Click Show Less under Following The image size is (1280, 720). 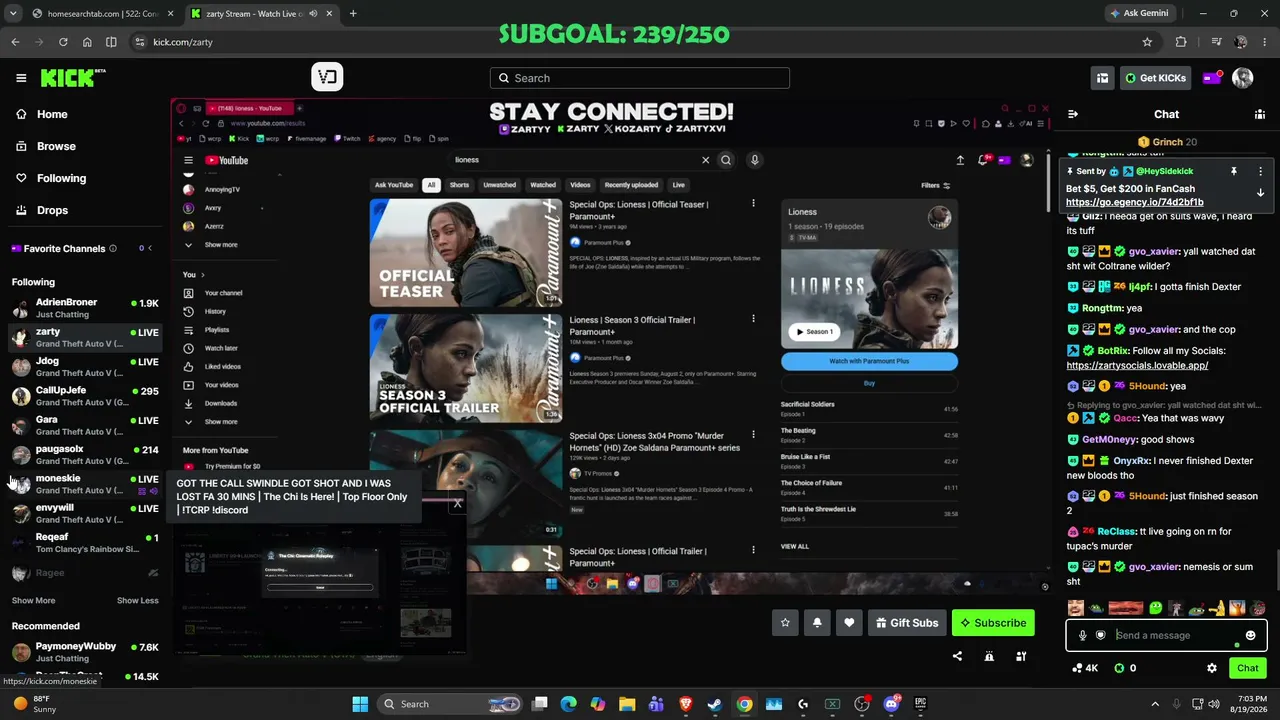(x=138, y=601)
